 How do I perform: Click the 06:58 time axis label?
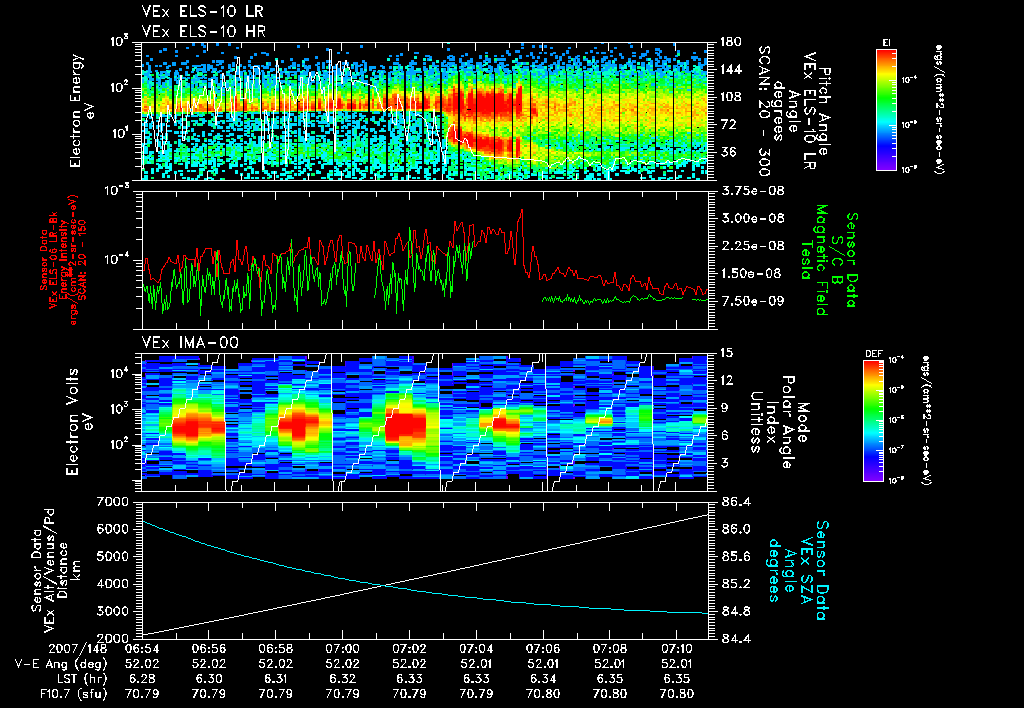click(x=276, y=649)
